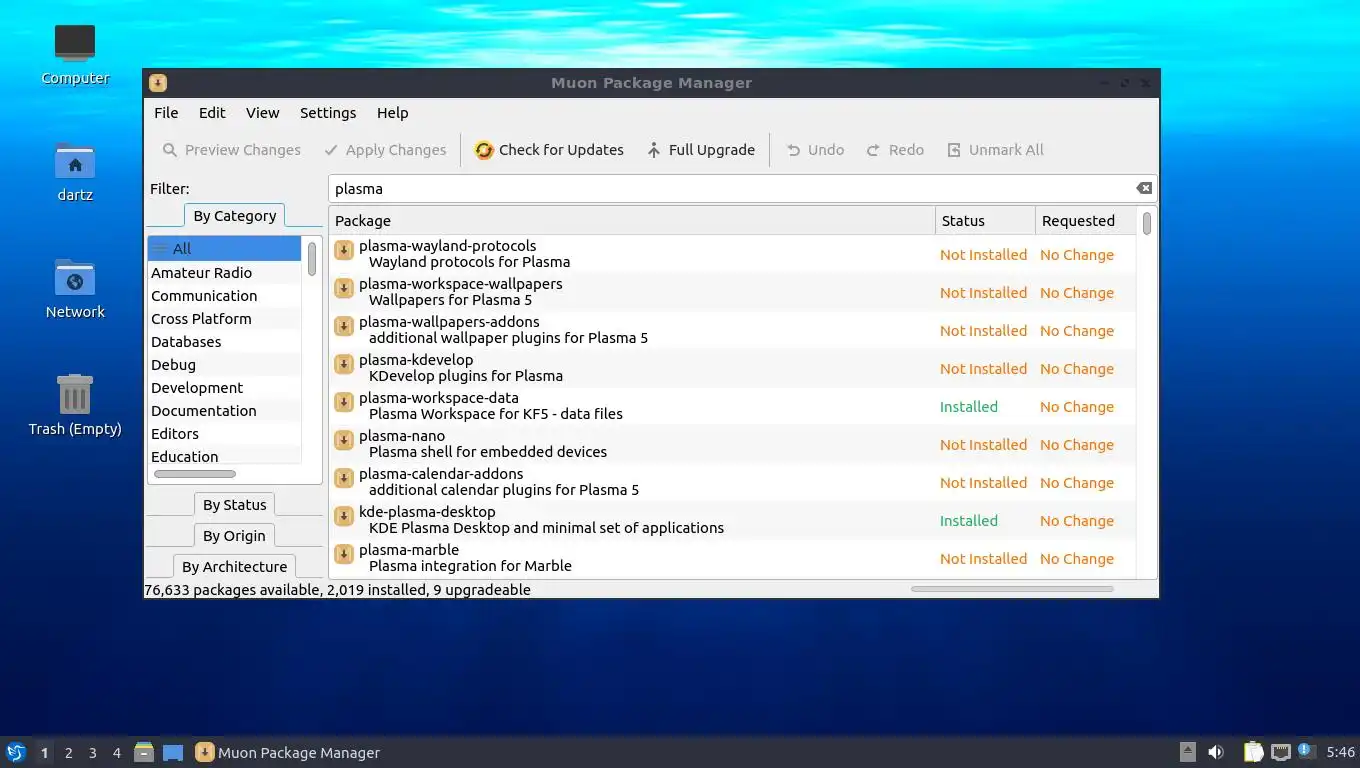Image resolution: width=1360 pixels, height=768 pixels.
Task: Select the All category
Action: (x=224, y=249)
